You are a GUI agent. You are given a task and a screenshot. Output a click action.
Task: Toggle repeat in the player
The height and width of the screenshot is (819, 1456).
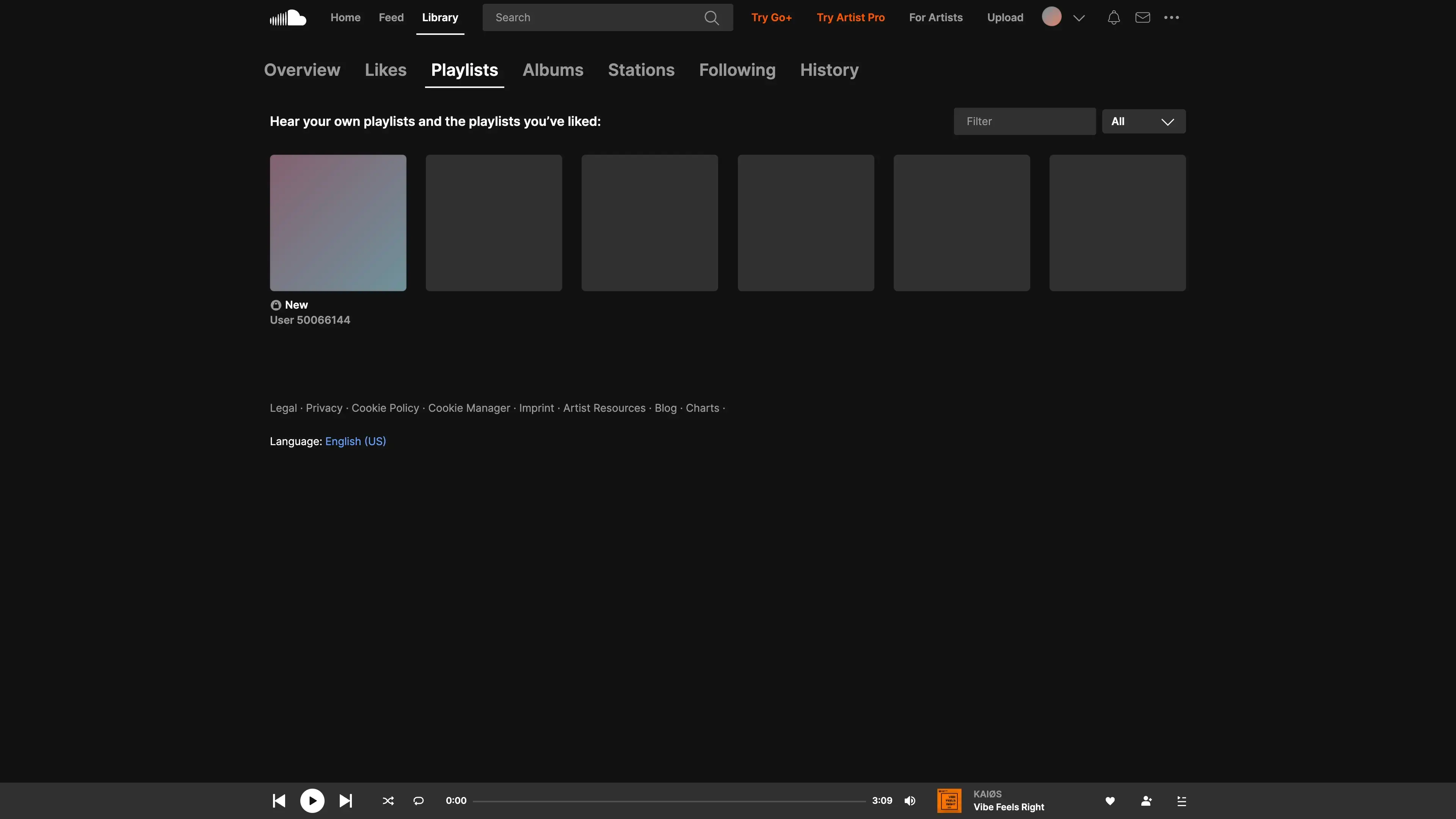click(418, 800)
